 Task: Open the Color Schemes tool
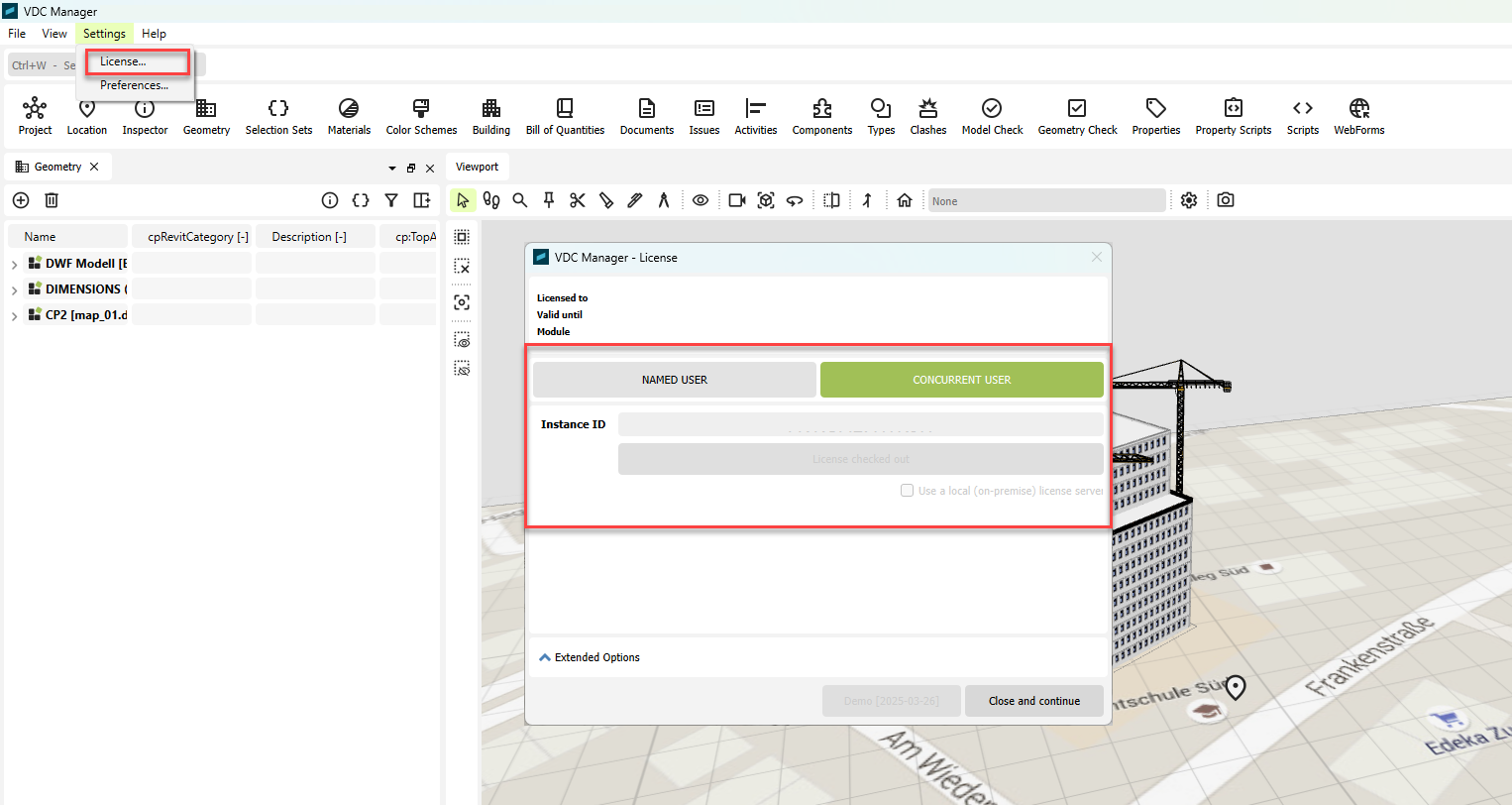point(421,116)
